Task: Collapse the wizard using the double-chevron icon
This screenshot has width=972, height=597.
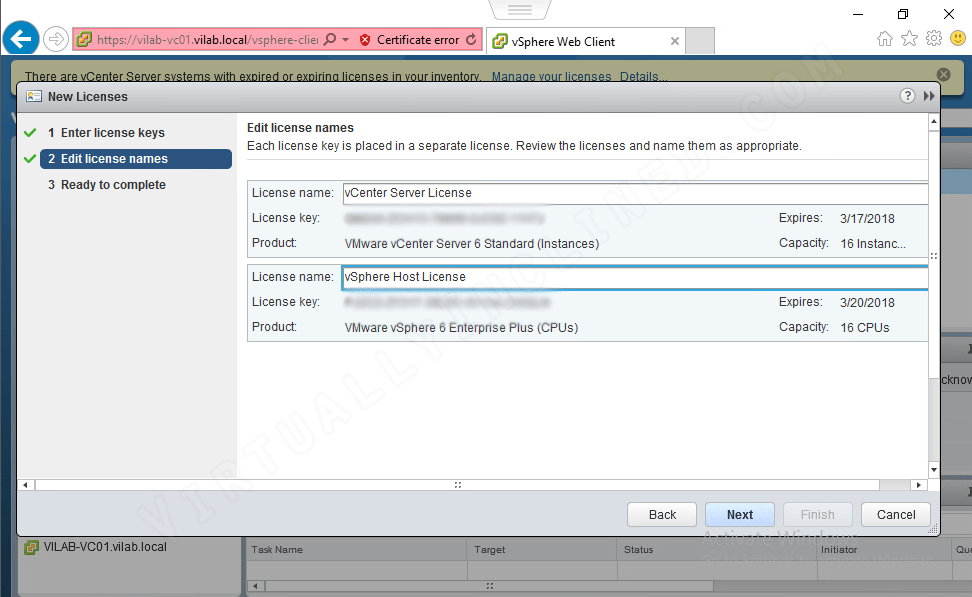Action: 929,96
